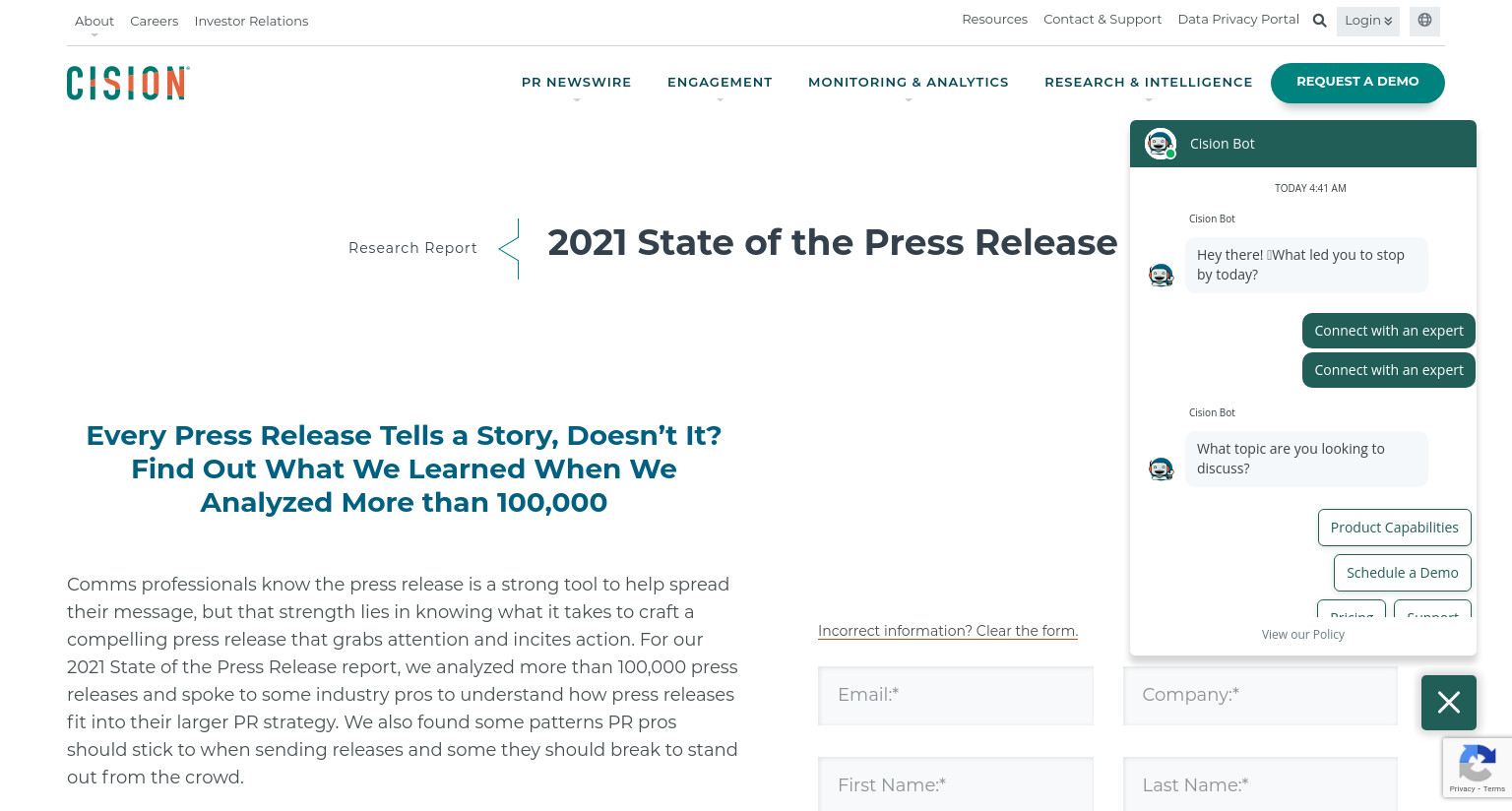Expand Monitoring & Analytics menu
Image resolution: width=1512 pixels, height=811 pixels.
click(x=908, y=83)
